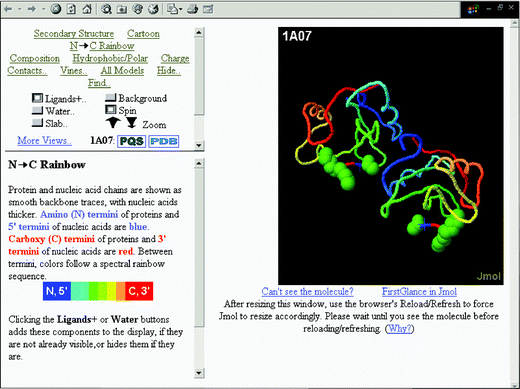The height and width of the screenshot is (389, 520).
Task: Print the page with the printer icon
Action: point(193,9)
